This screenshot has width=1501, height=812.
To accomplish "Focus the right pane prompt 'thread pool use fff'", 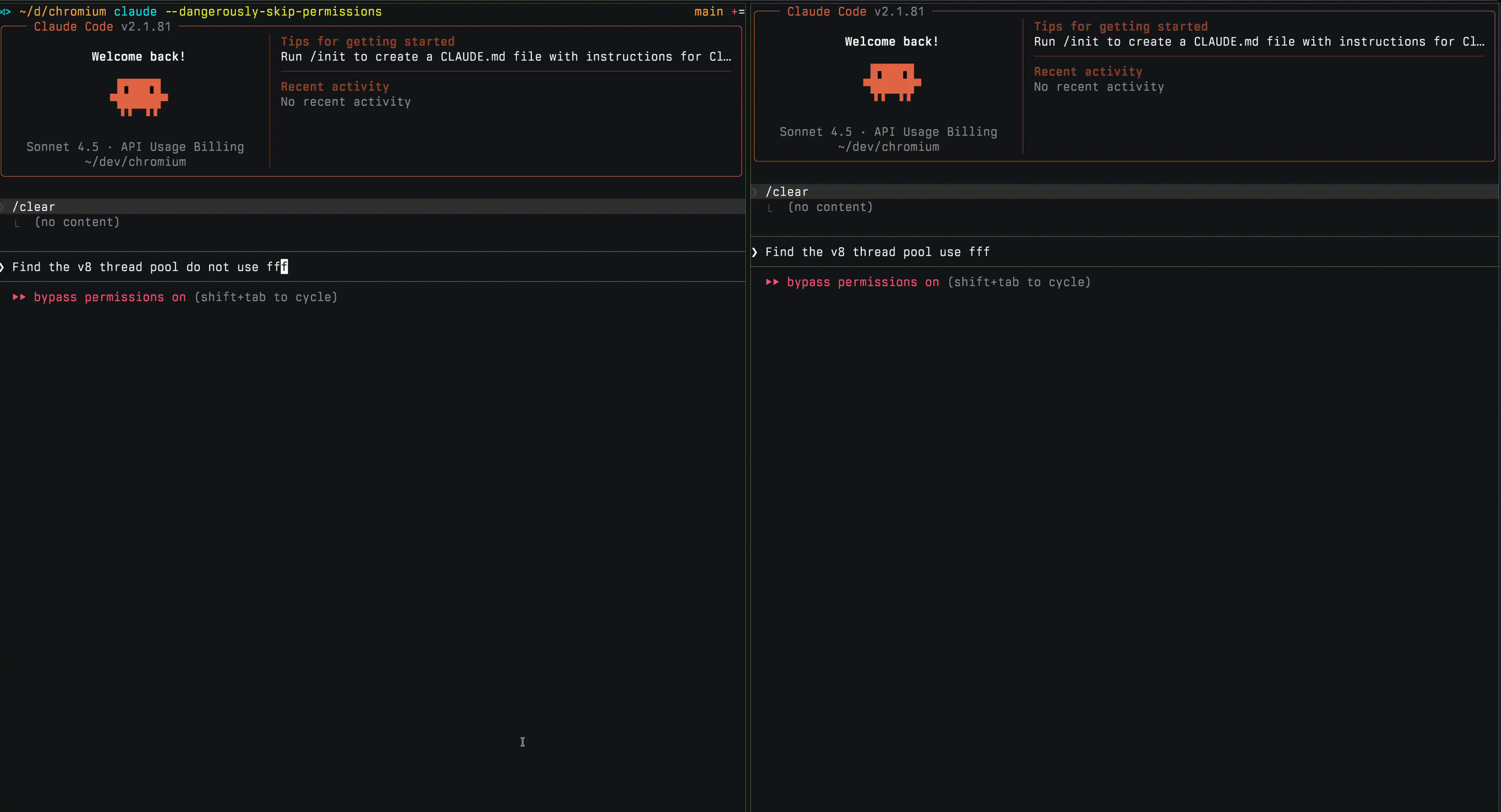I will click(1125, 252).
